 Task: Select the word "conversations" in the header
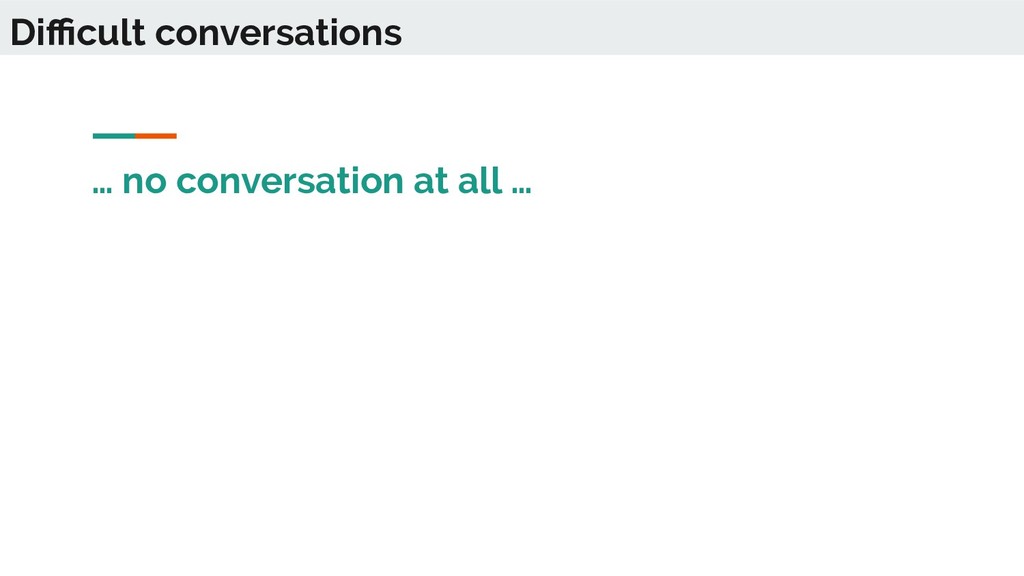[278, 34]
